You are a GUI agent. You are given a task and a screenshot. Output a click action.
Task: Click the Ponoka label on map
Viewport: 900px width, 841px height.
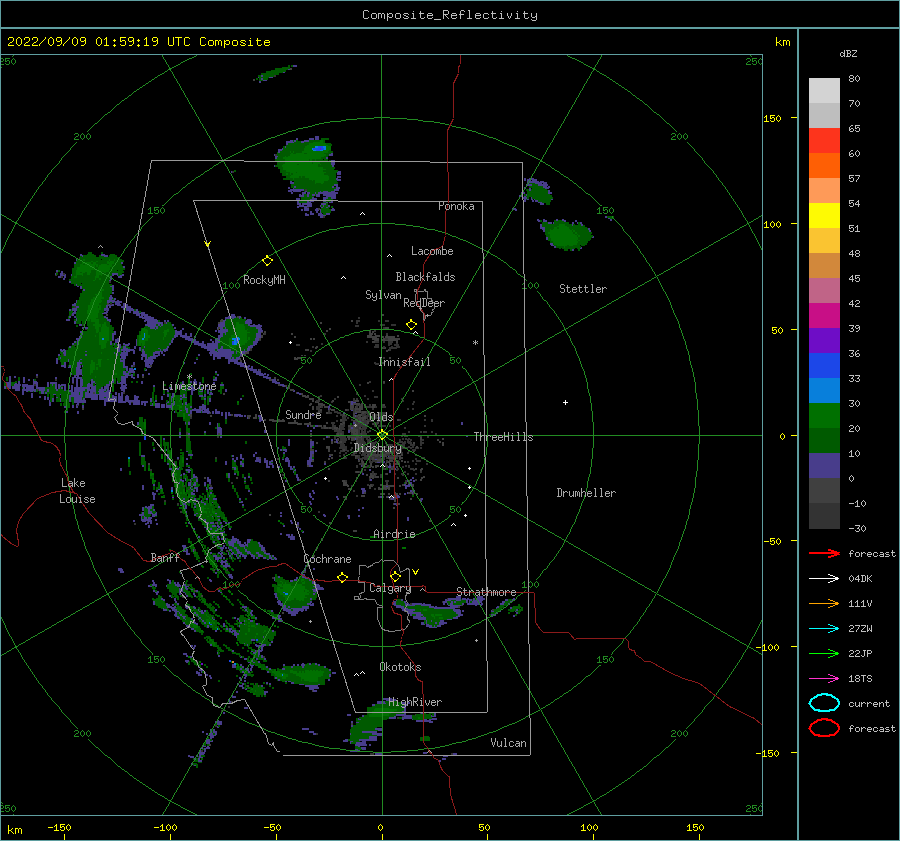pos(456,206)
